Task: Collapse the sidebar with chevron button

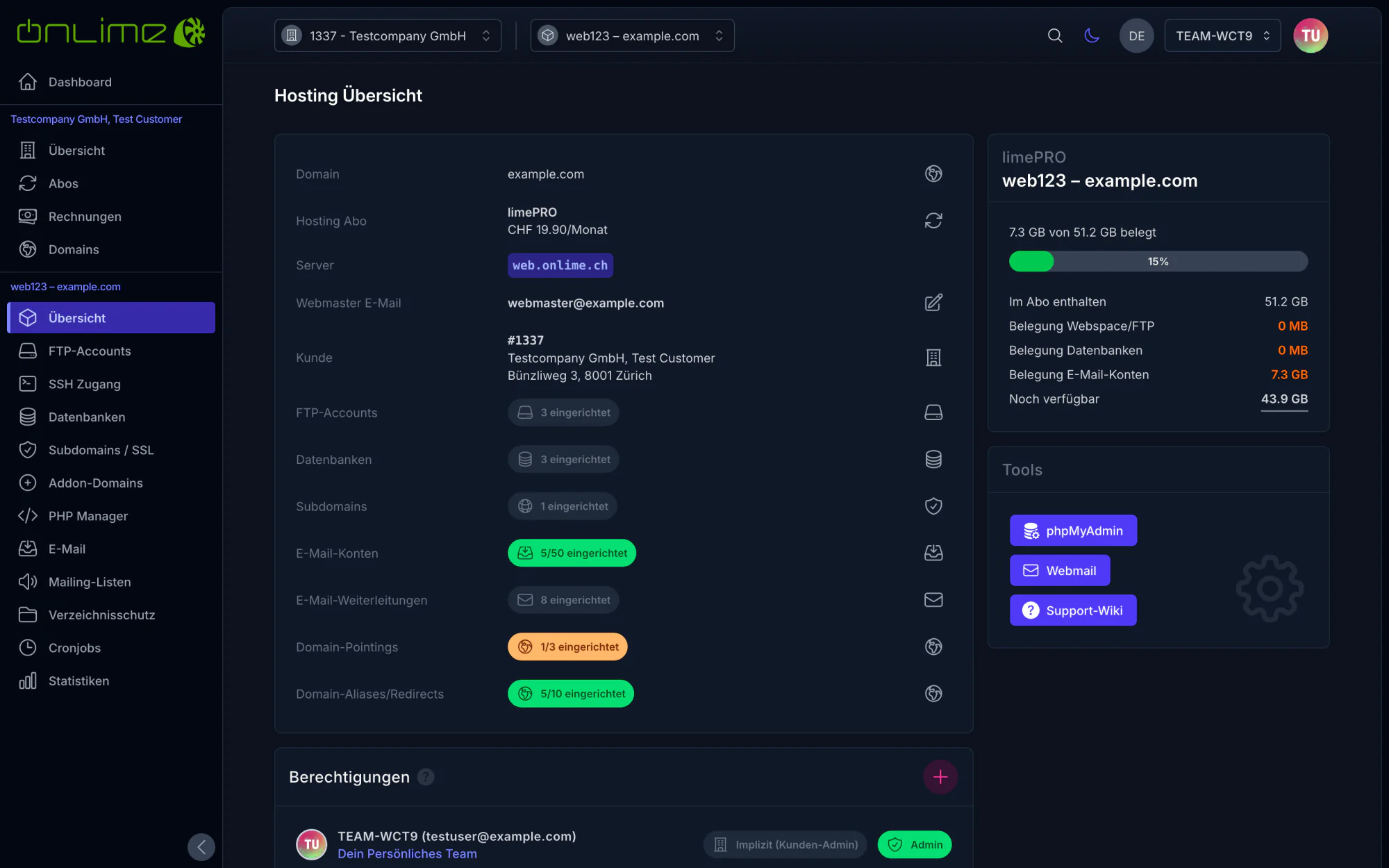Action: pyautogui.click(x=201, y=847)
